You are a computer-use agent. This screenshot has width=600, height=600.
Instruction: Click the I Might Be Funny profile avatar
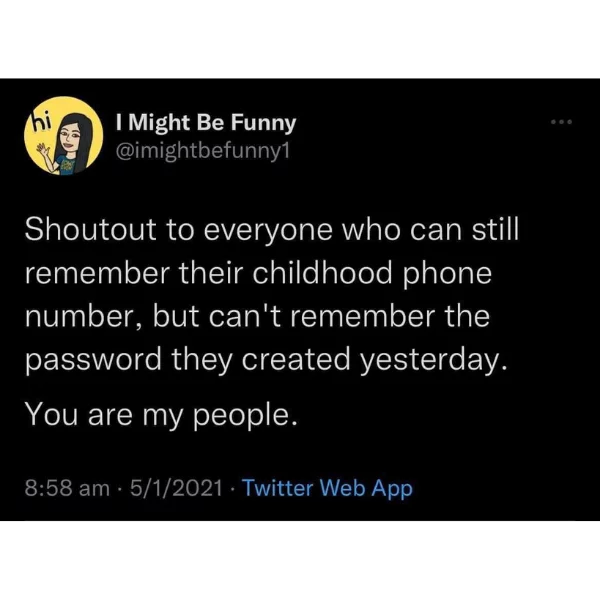coord(64,135)
